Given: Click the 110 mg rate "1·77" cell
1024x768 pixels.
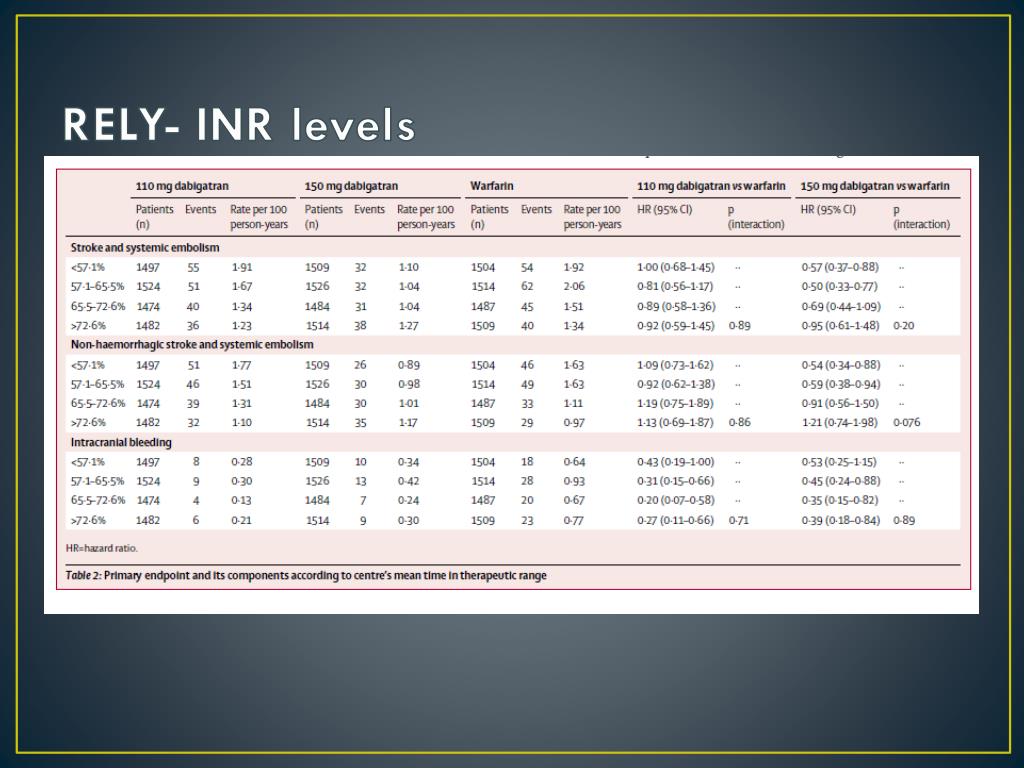Looking at the screenshot, I should pyautogui.click(x=242, y=365).
